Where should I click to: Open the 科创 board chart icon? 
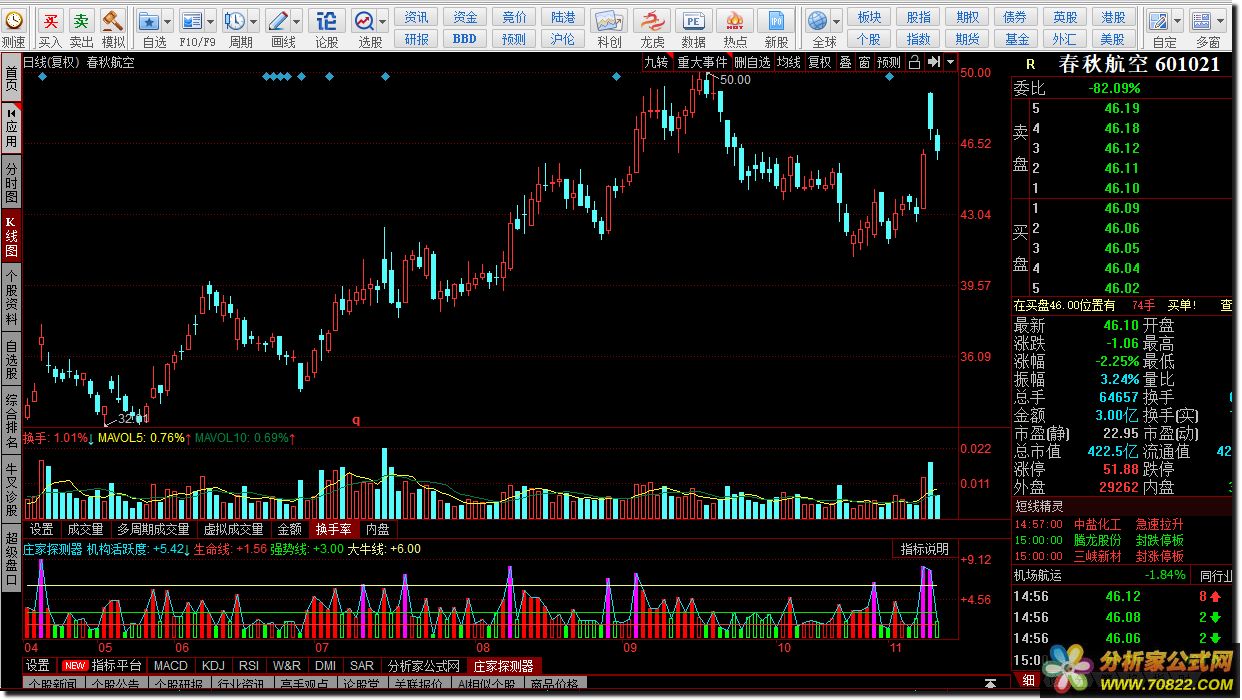coord(608,20)
